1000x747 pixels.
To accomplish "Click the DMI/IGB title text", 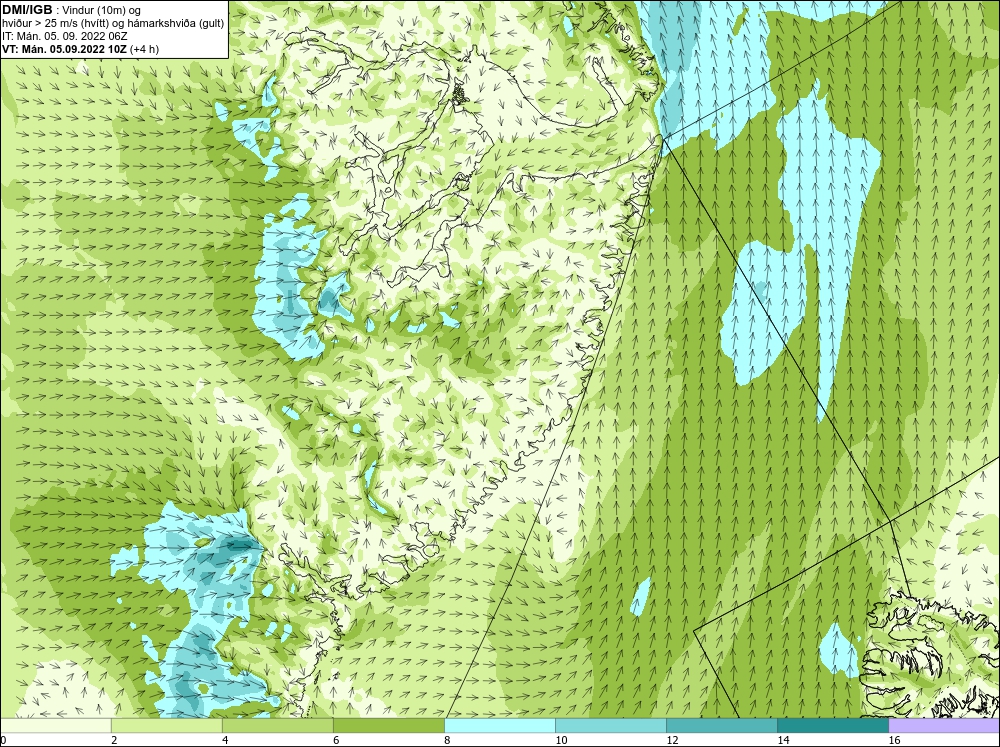I will click(27, 10).
